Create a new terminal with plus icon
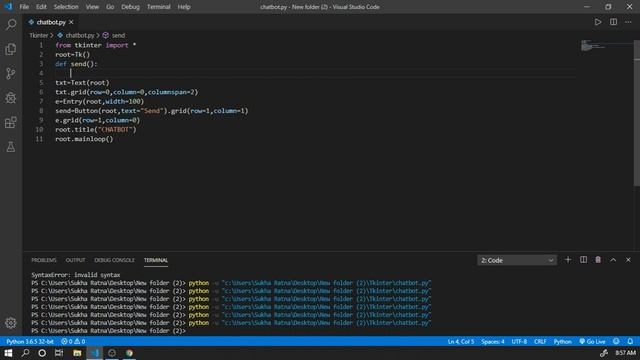 [x=568, y=260]
